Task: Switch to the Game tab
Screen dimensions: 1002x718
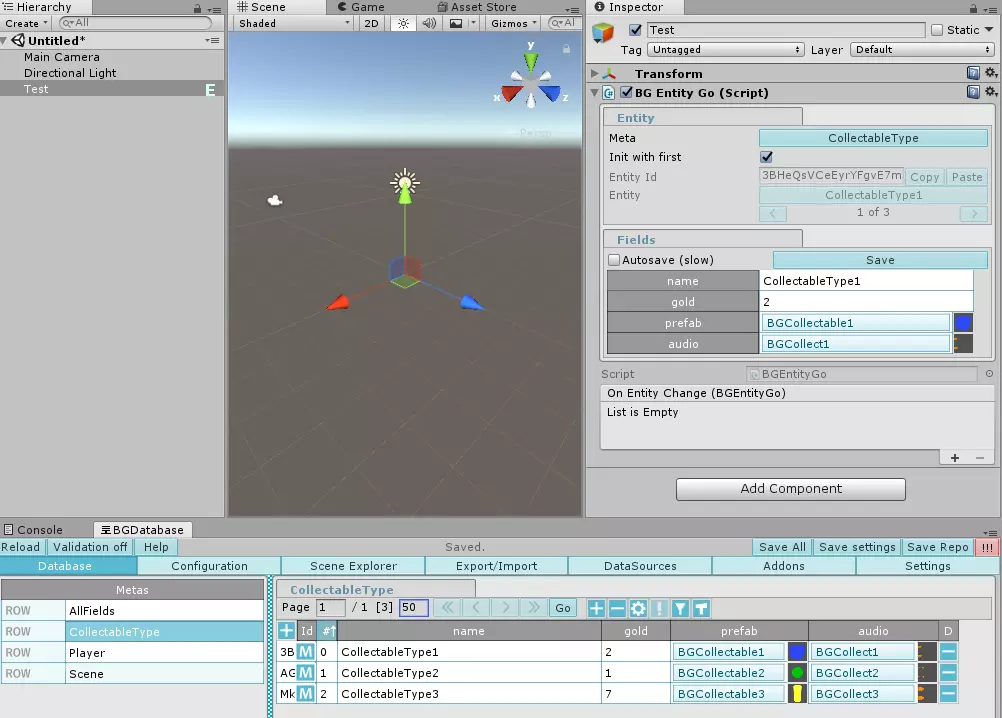Action: point(362,7)
